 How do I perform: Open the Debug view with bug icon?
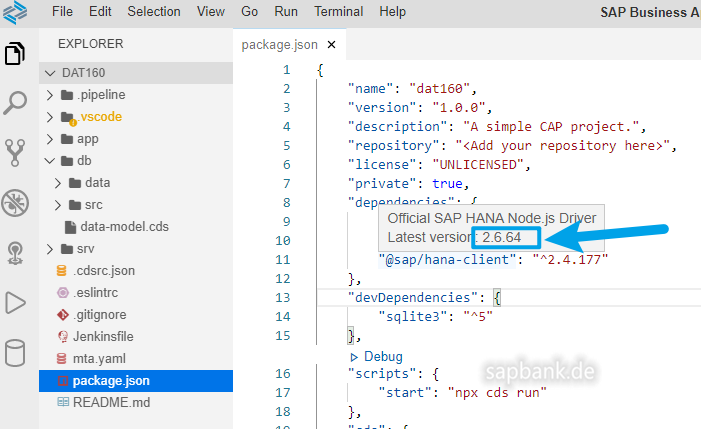pyautogui.click(x=15, y=203)
